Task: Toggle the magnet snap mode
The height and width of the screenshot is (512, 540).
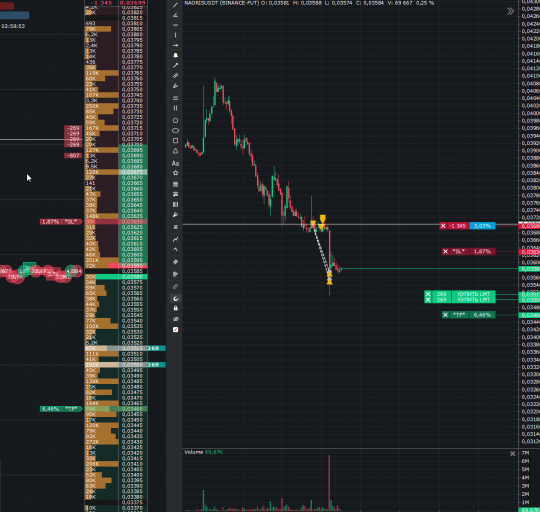Action: pyautogui.click(x=175, y=298)
